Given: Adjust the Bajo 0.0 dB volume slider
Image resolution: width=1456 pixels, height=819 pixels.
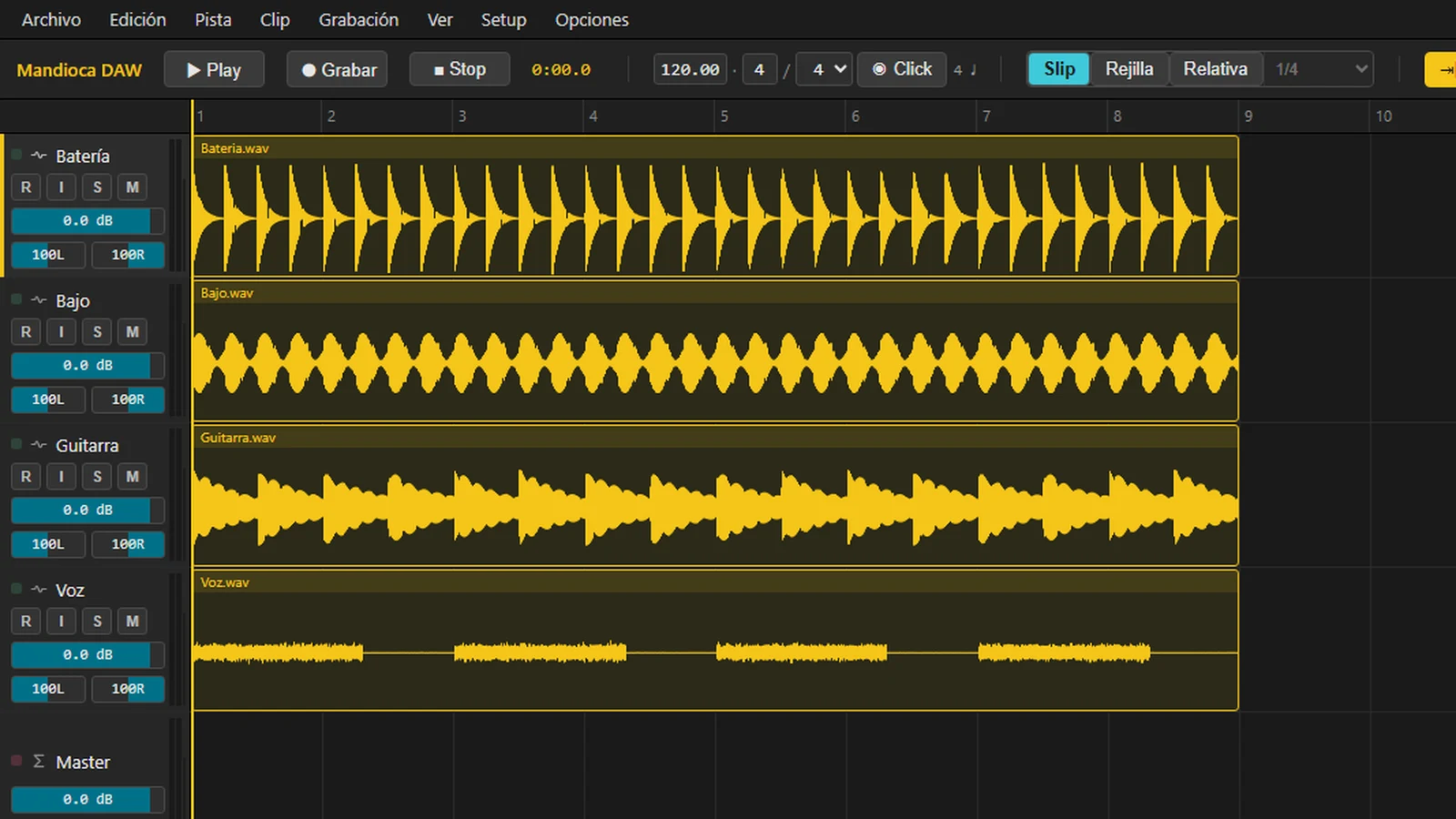Looking at the screenshot, I should tap(87, 366).
